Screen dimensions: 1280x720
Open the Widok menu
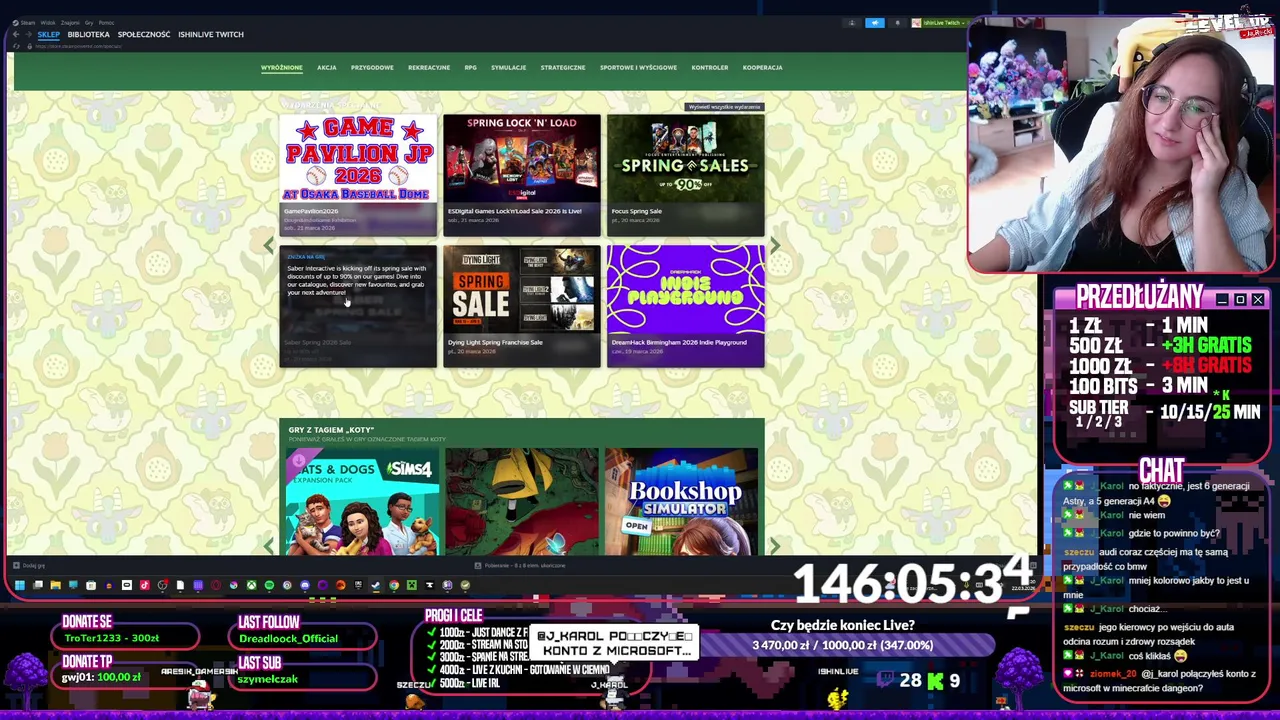coord(48,23)
